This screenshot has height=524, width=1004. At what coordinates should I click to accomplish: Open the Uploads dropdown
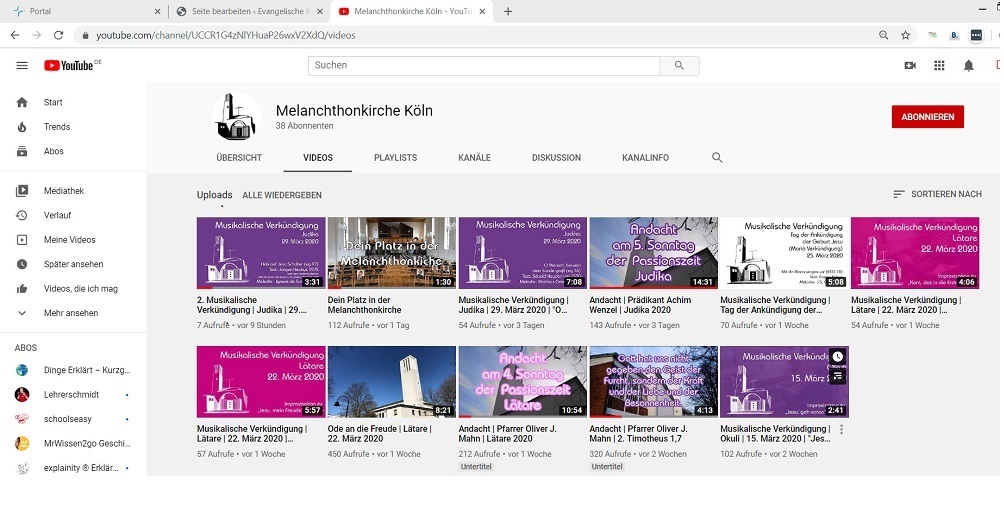pos(215,195)
